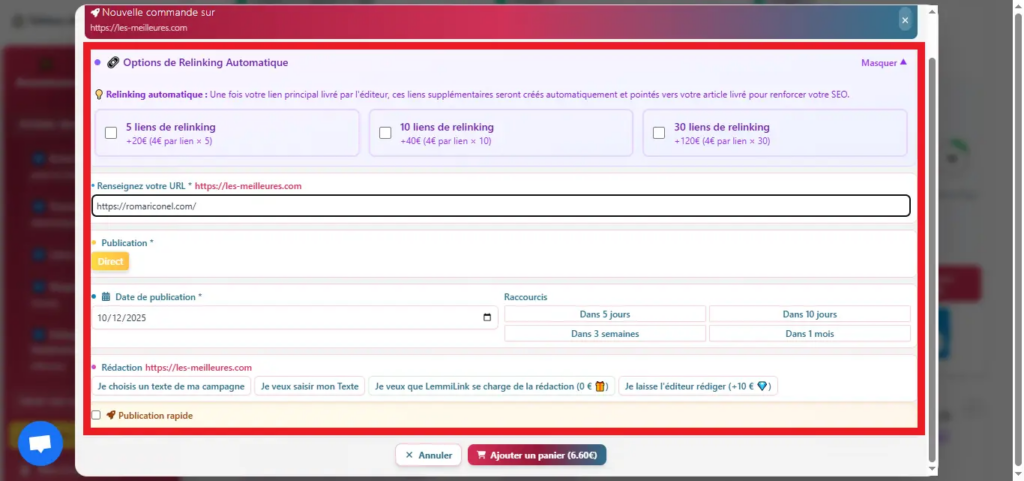This screenshot has width=1024, height=481.
Task: Click the dialog scrollbar down arrow
Action: click(932, 469)
